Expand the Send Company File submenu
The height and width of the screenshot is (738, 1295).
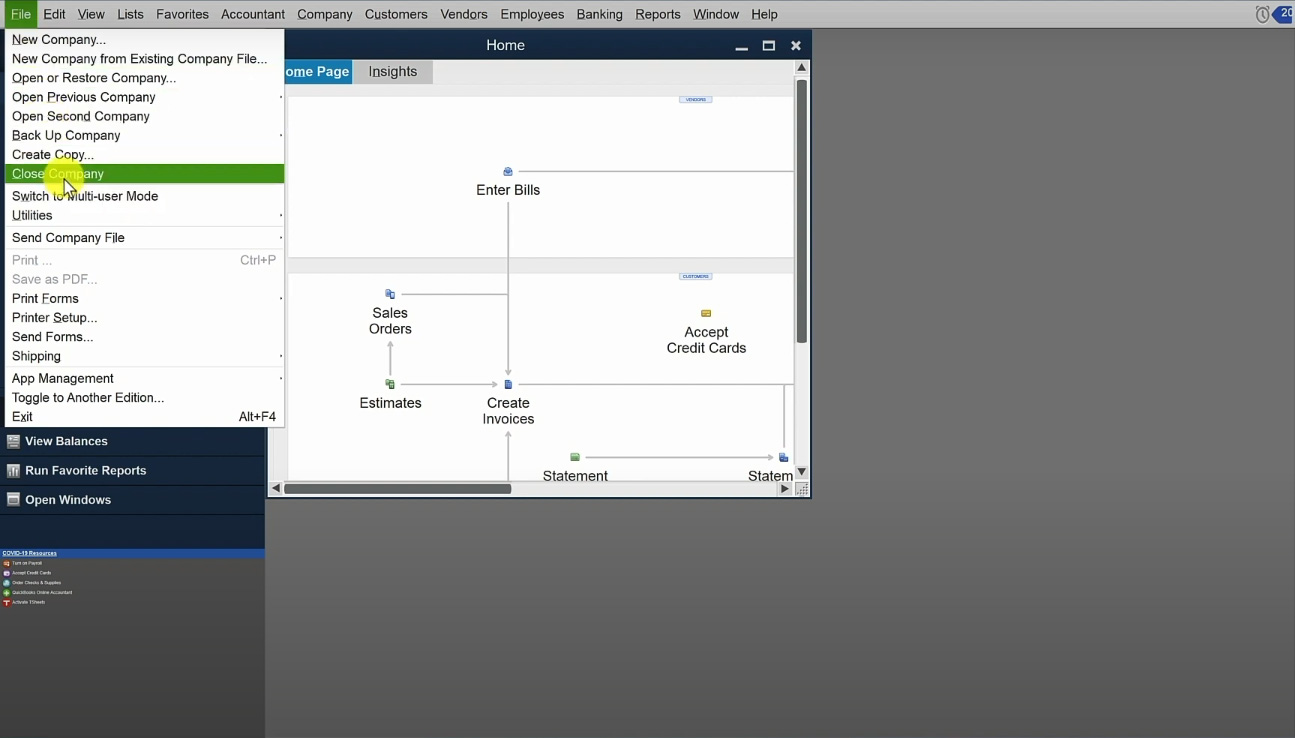pyautogui.click(x=145, y=238)
